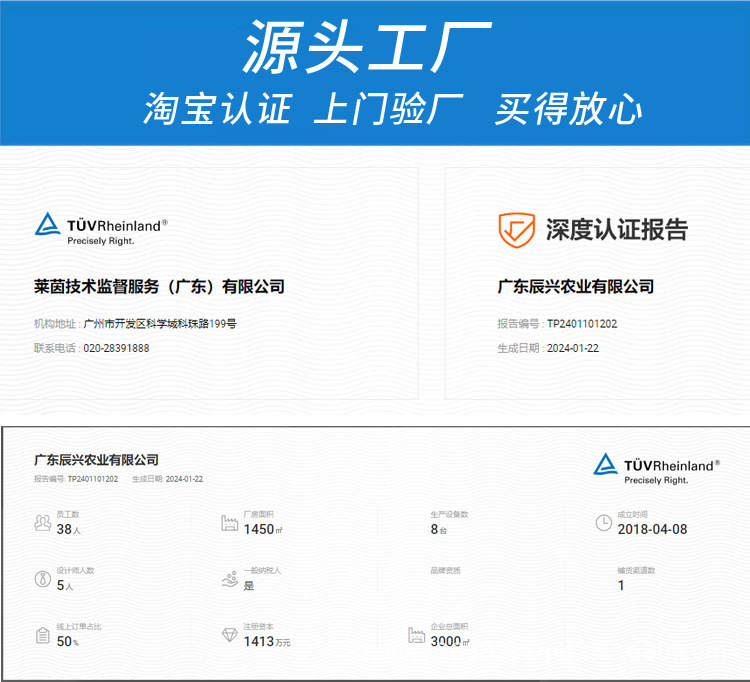Image resolution: width=750 pixels, height=682 pixels.
Task: Click the 5人 designer count value
Action: pos(65,585)
